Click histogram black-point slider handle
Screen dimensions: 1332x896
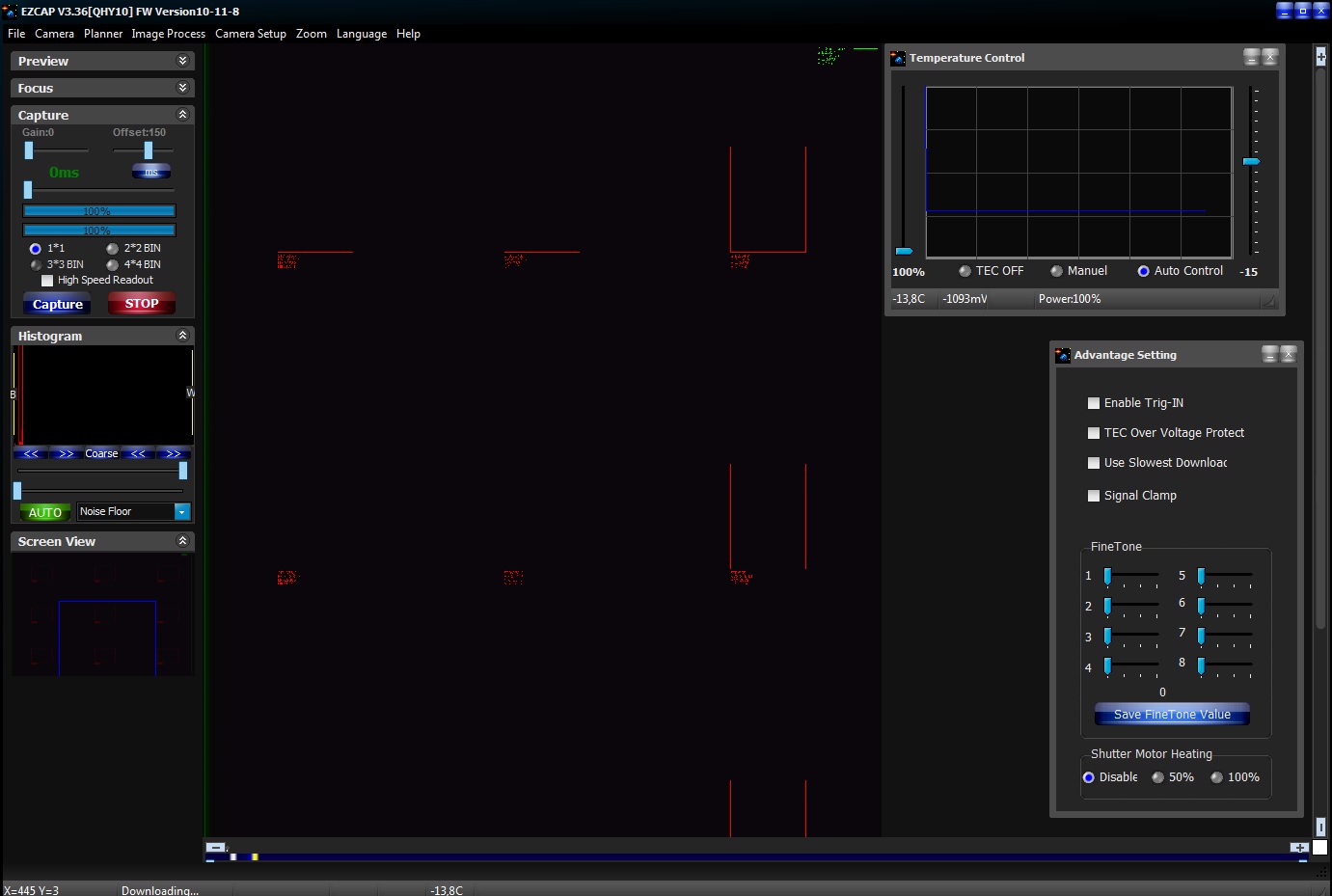point(17,491)
